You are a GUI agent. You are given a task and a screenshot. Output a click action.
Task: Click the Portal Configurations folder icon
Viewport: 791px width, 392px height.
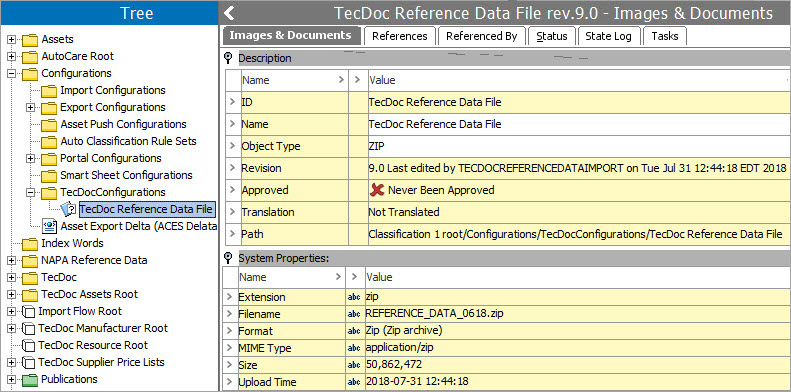point(49,158)
